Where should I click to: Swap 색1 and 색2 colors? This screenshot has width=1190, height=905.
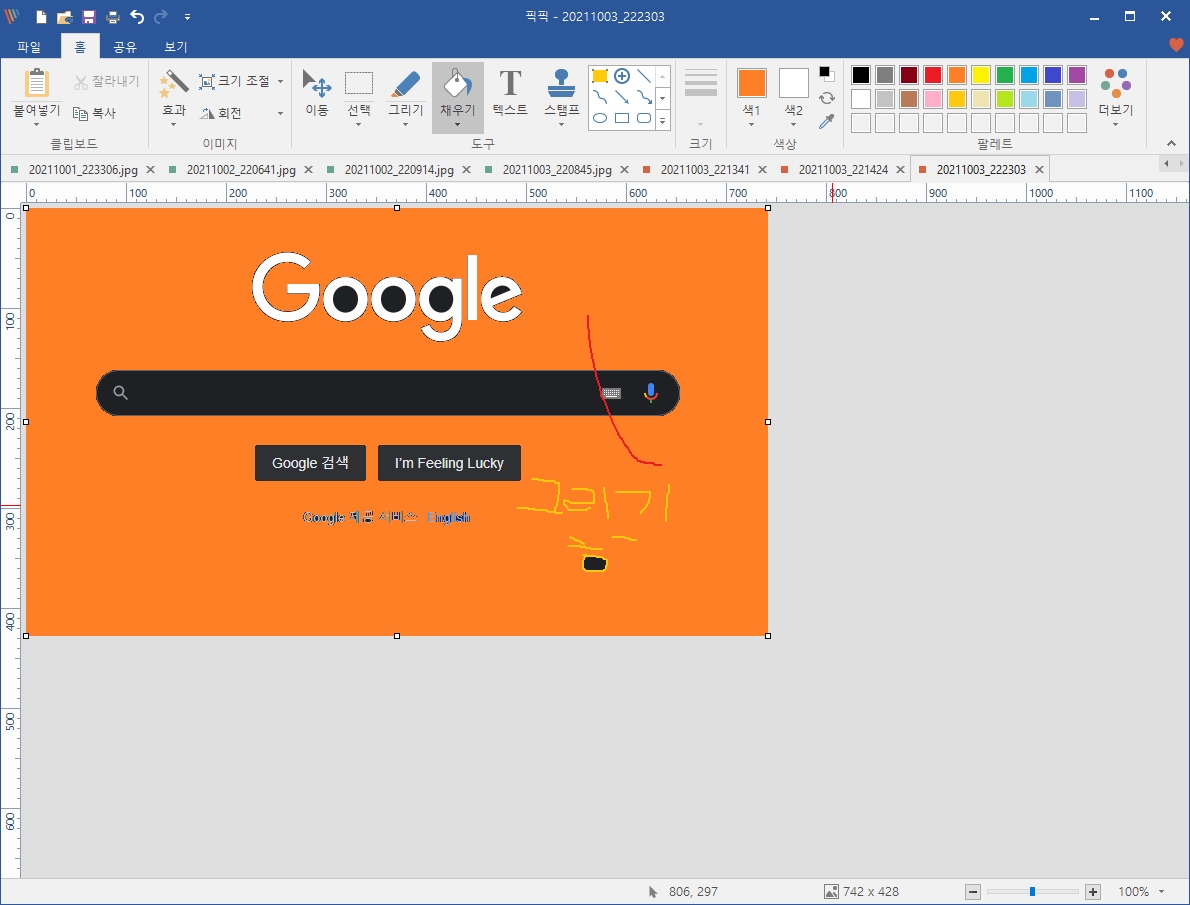pyautogui.click(x=826, y=98)
